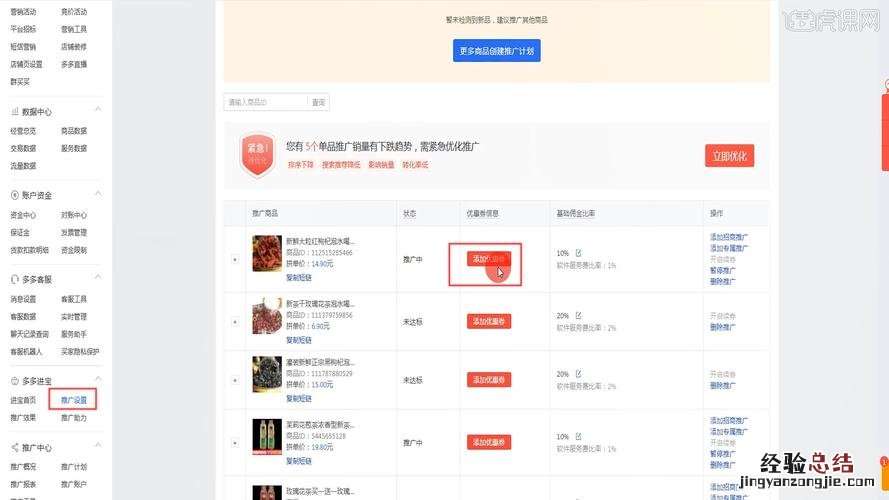Image resolution: width=889 pixels, height=500 pixels.
Task: Open 多多直播 menu item
Action: coord(74,65)
